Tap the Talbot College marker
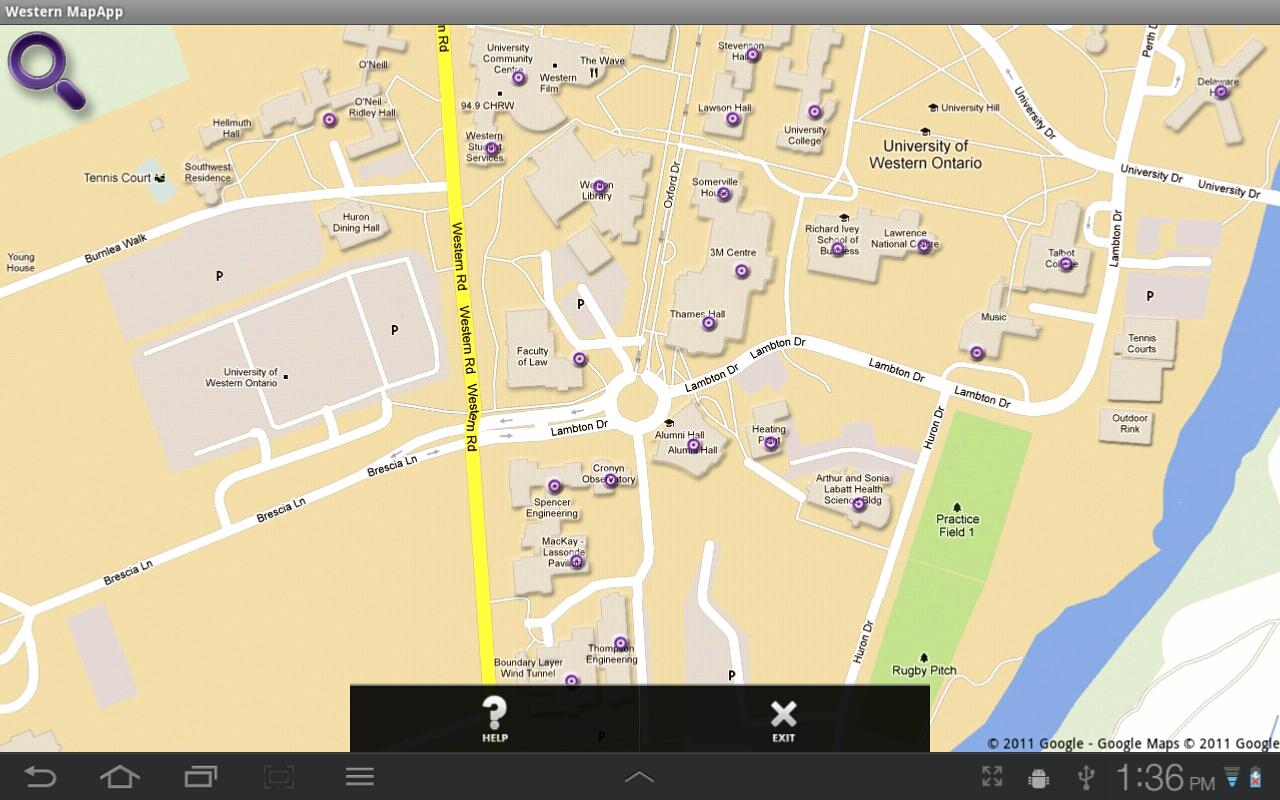 1066,264
